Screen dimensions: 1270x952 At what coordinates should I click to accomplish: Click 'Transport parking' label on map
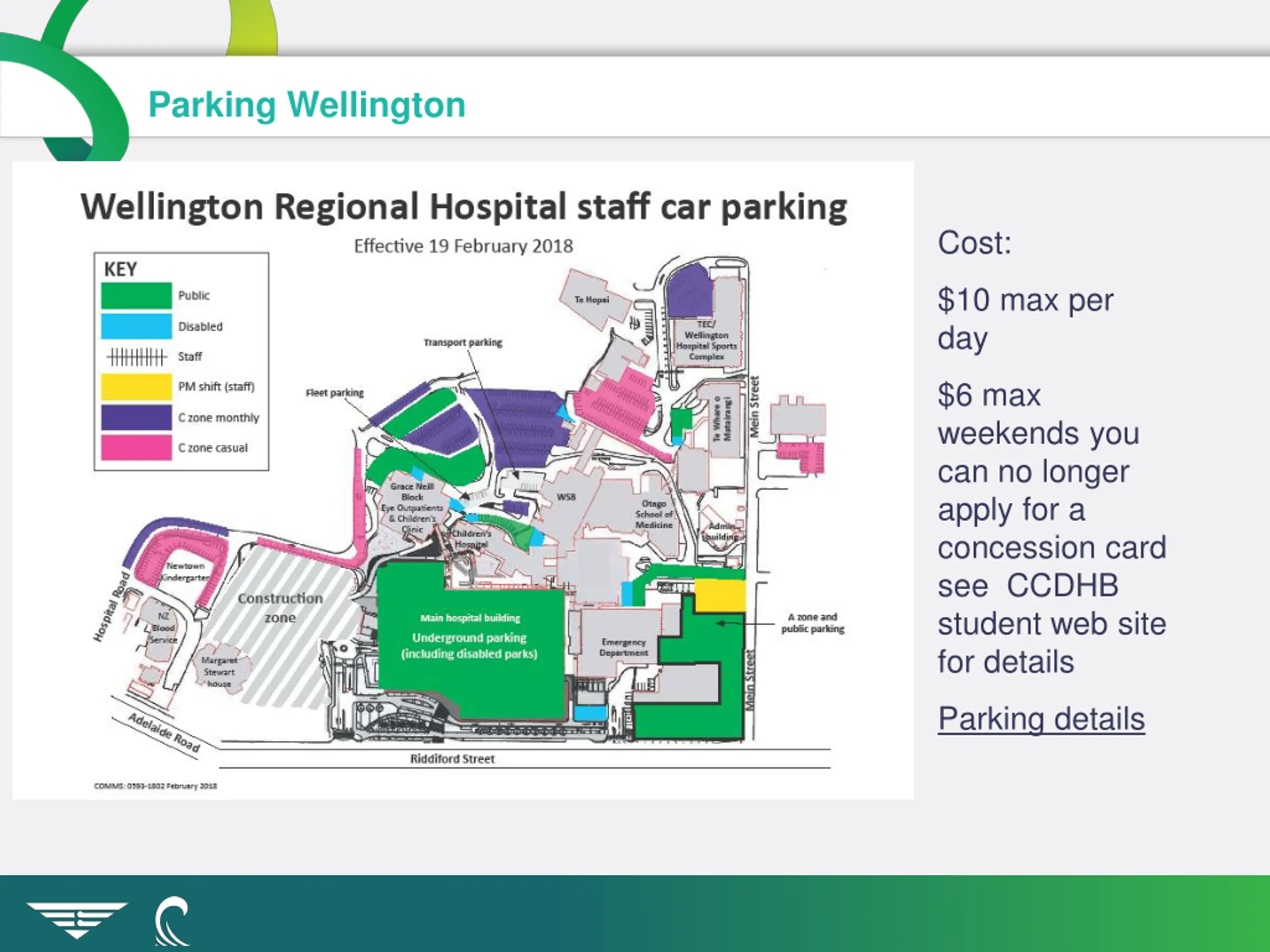click(x=463, y=342)
